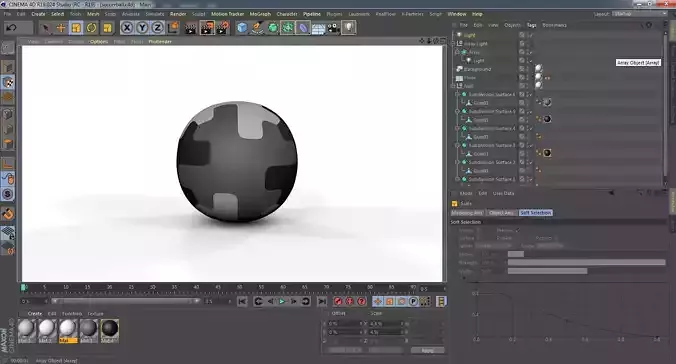The height and width of the screenshot is (364, 676).
Task: Toggle the Parameter P keyframe icon
Action: point(413,301)
